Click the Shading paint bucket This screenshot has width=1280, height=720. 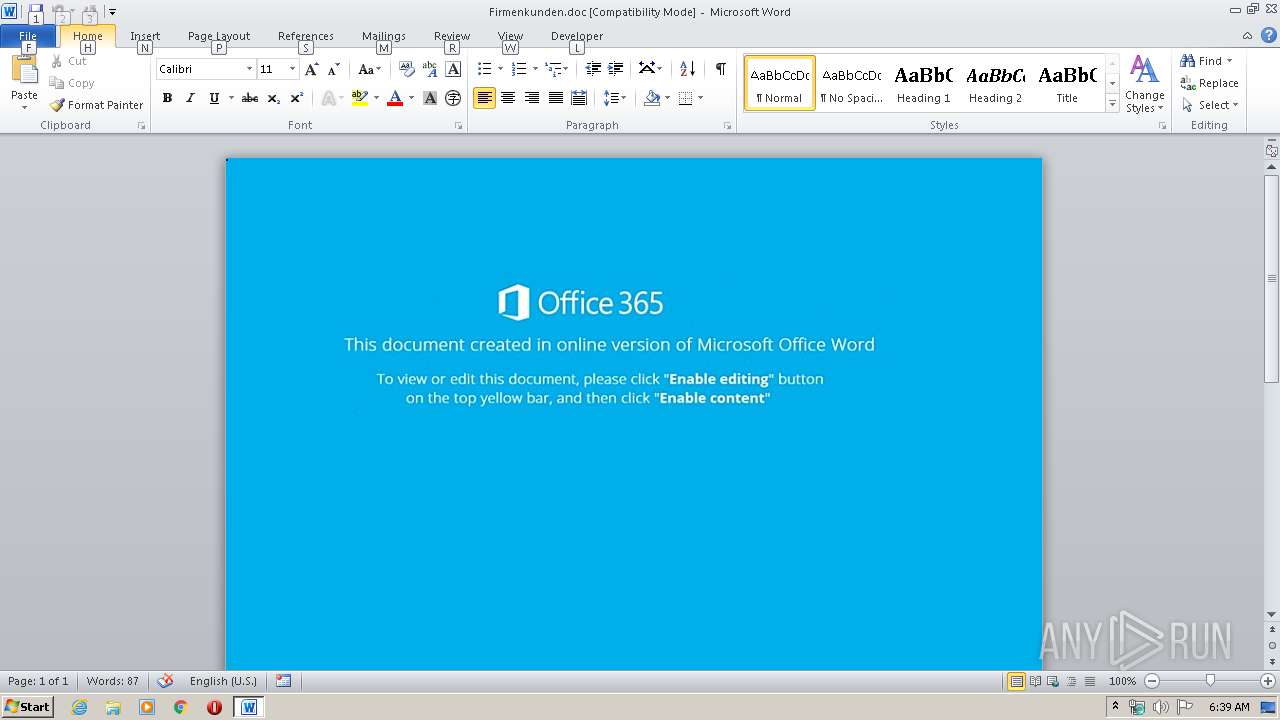pos(652,98)
